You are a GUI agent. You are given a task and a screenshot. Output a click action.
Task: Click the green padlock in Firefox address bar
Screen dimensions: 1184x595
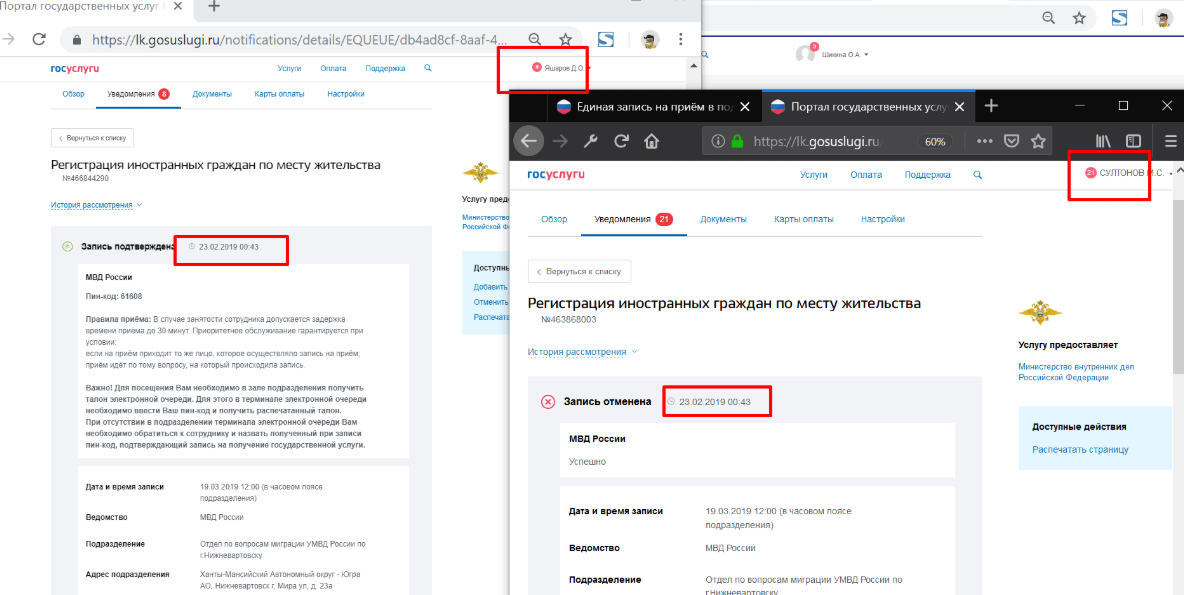coord(737,141)
